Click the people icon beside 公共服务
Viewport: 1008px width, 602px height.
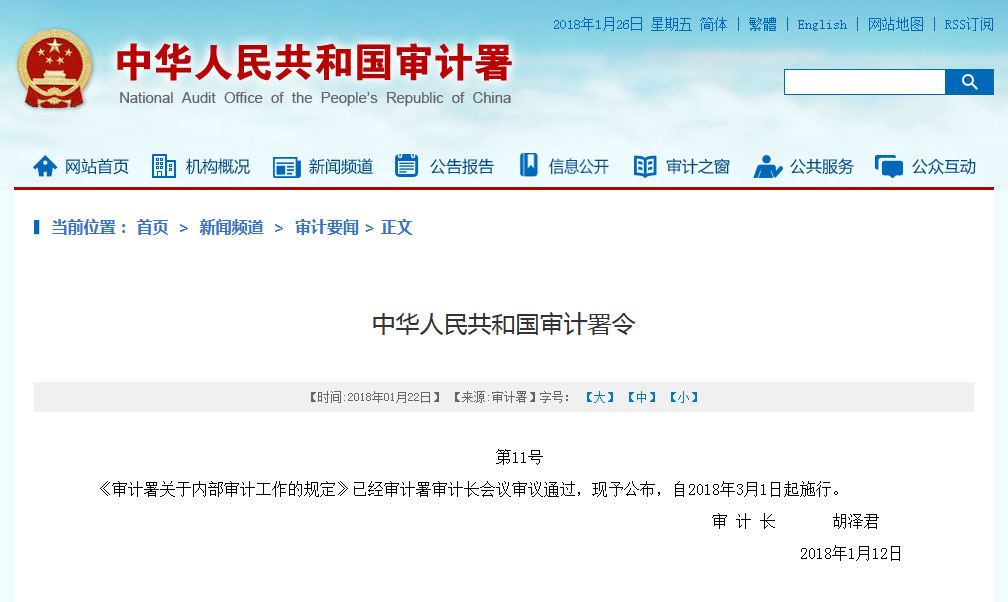pos(767,167)
